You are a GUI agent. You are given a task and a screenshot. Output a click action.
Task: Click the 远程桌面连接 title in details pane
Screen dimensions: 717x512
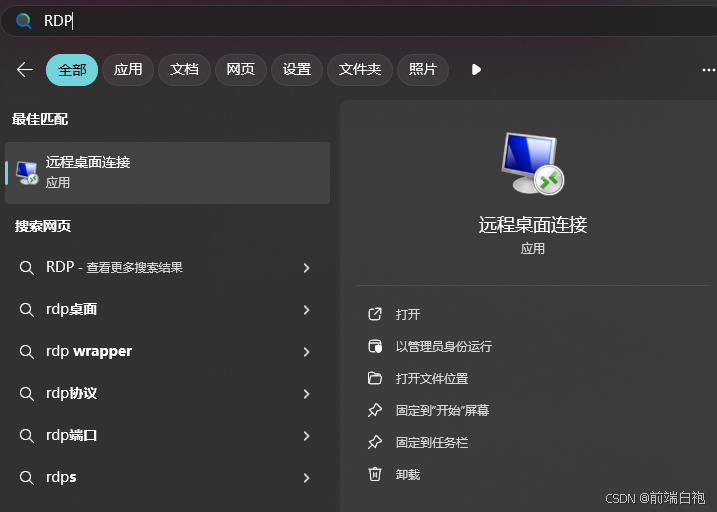click(x=533, y=225)
